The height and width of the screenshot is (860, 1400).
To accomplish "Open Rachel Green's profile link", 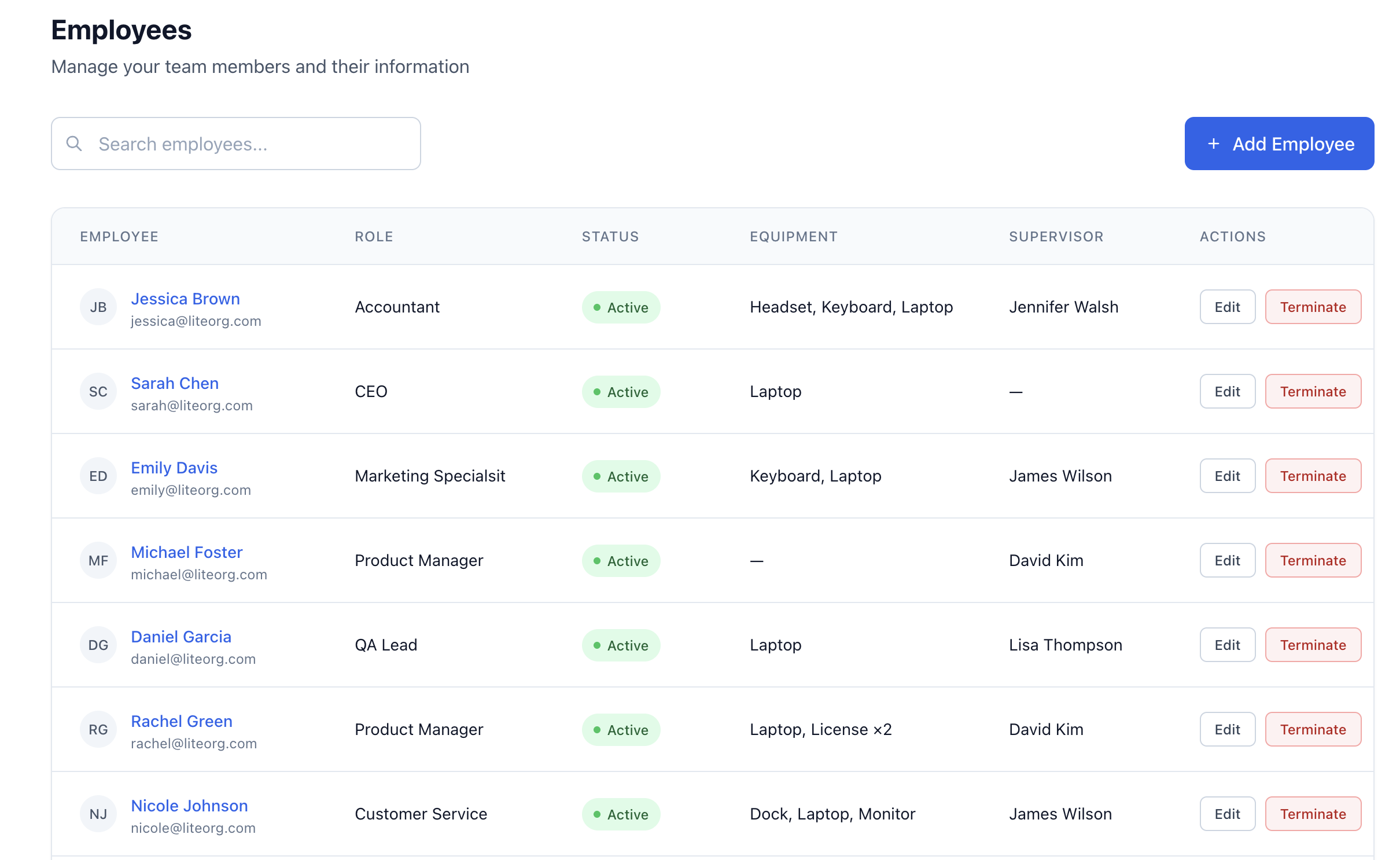I will click(x=182, y=721).
